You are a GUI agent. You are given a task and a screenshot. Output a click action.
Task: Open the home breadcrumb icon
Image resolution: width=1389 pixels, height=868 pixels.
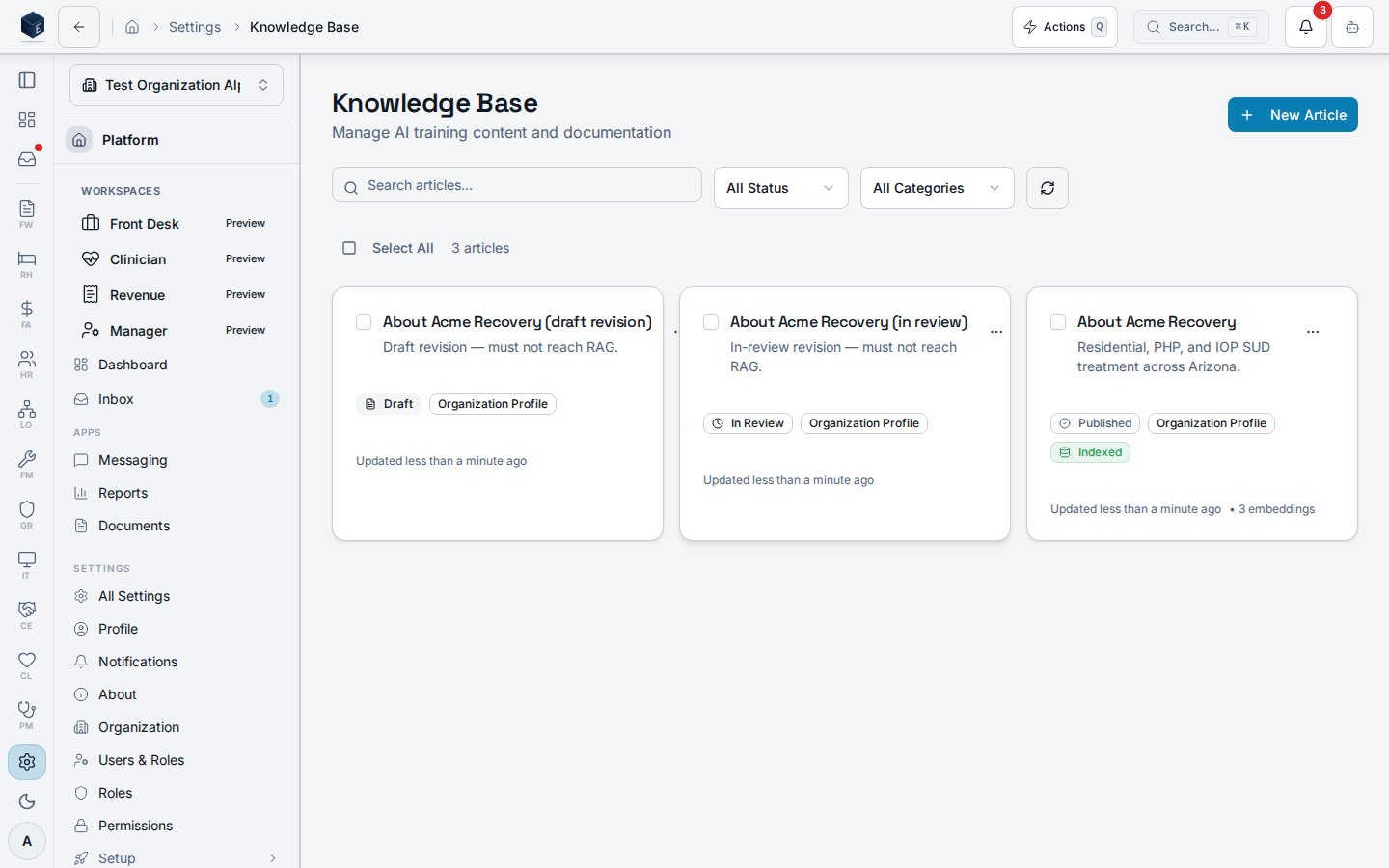(x=132, y=27)
